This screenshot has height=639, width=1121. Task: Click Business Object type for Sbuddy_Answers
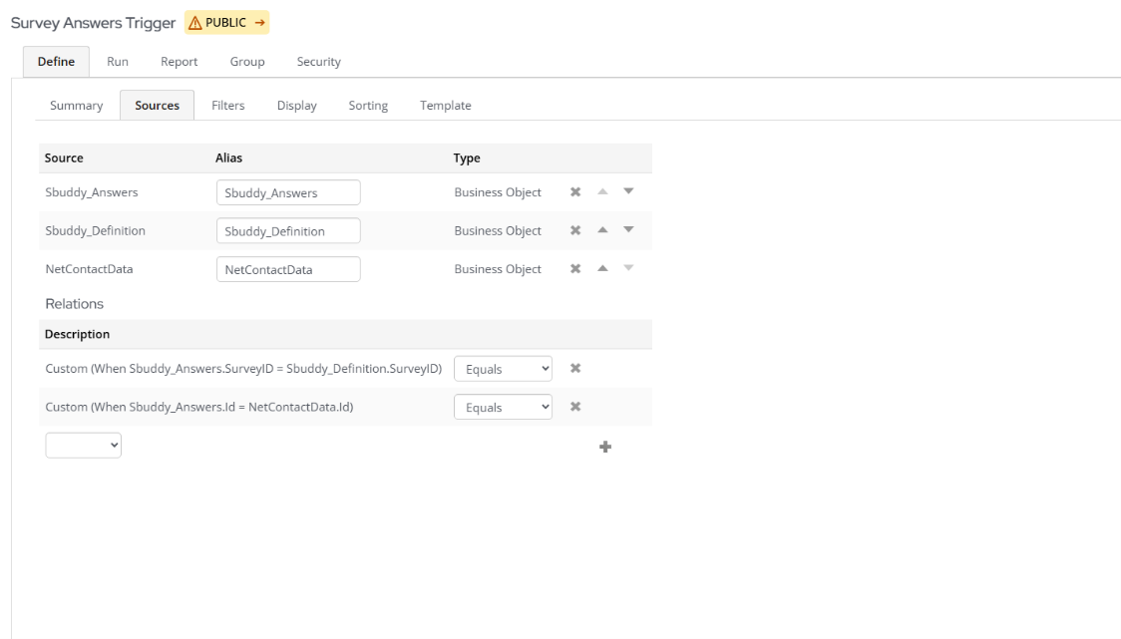coord(498,192)
